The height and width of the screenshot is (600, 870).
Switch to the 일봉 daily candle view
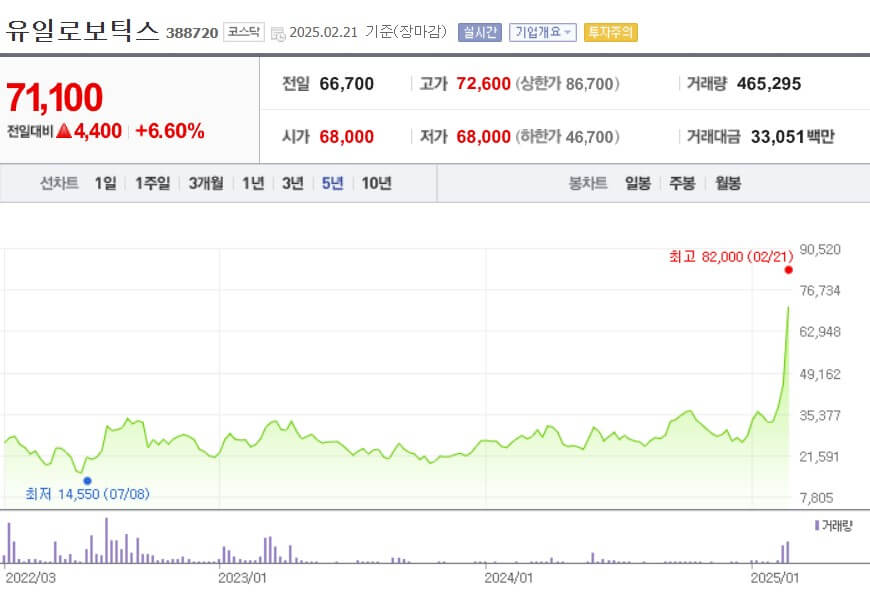[637, 184]
